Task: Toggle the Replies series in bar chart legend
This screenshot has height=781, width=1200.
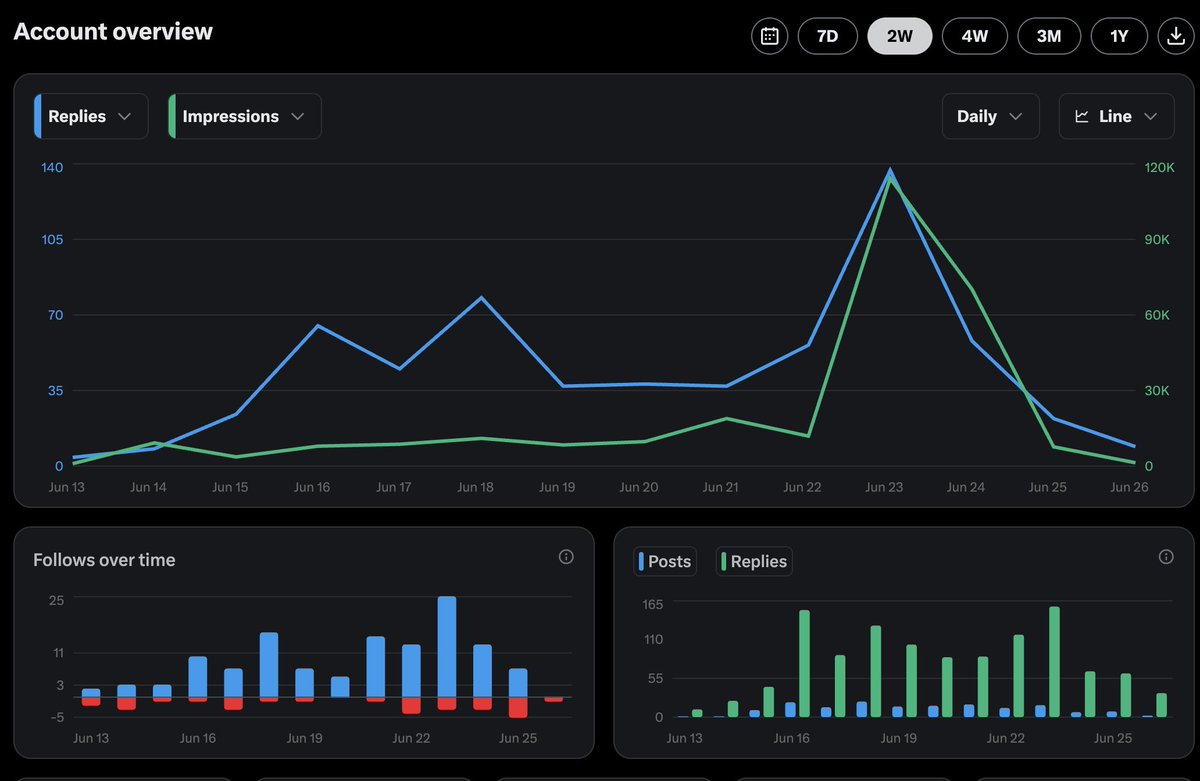Action: tap(754, 561)
